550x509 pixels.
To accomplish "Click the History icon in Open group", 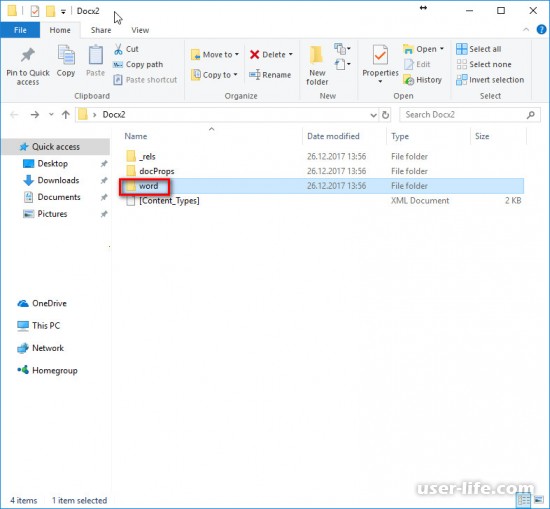I will click(x=408, y=80).
